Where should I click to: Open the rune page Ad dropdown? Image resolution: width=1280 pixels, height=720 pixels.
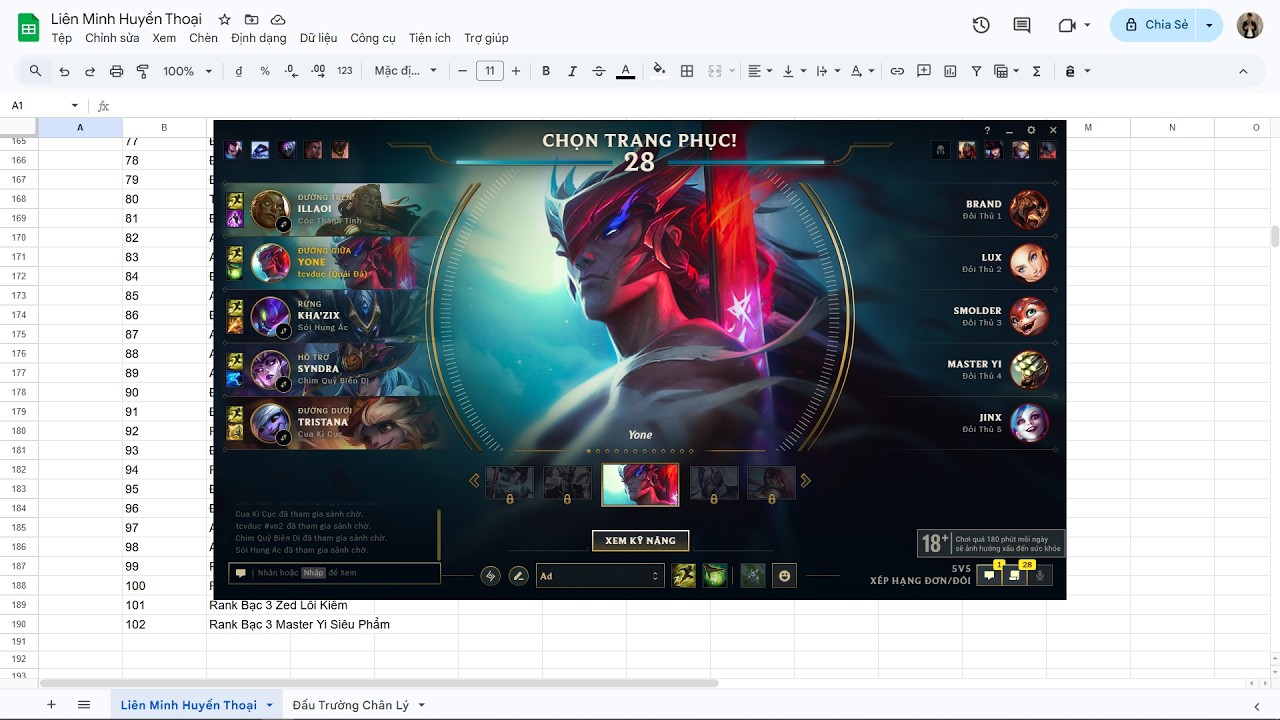click(x=600, y=576)
